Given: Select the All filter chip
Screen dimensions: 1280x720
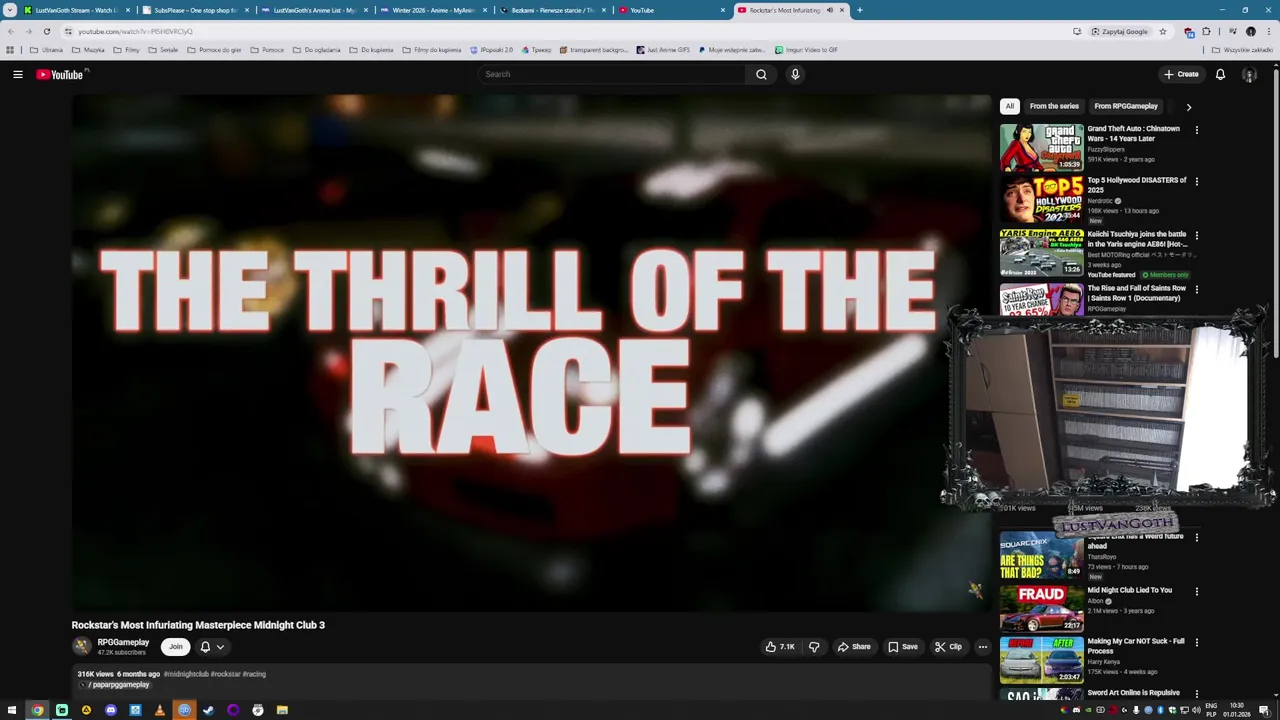Looking at the screenshot, I should coord(1010,106).
